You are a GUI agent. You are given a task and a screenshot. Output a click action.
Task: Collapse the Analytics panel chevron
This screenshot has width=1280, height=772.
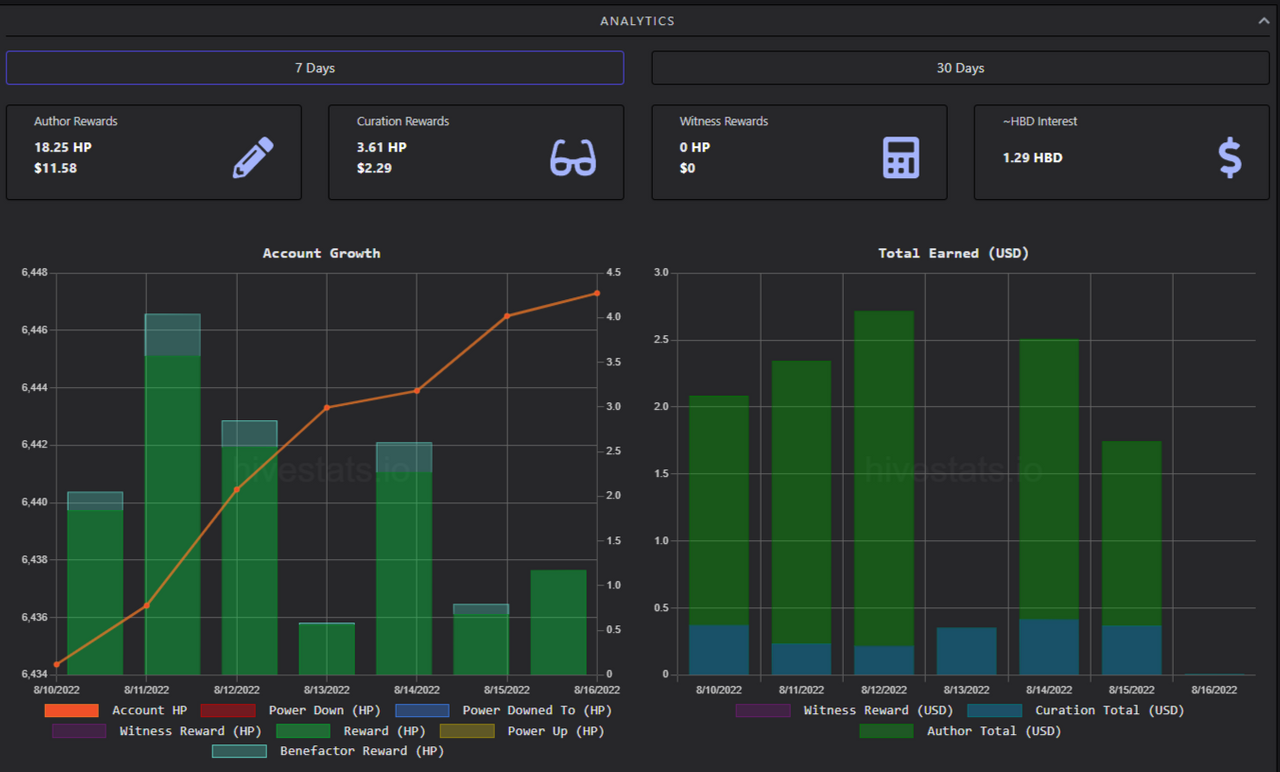(1264, 20)
